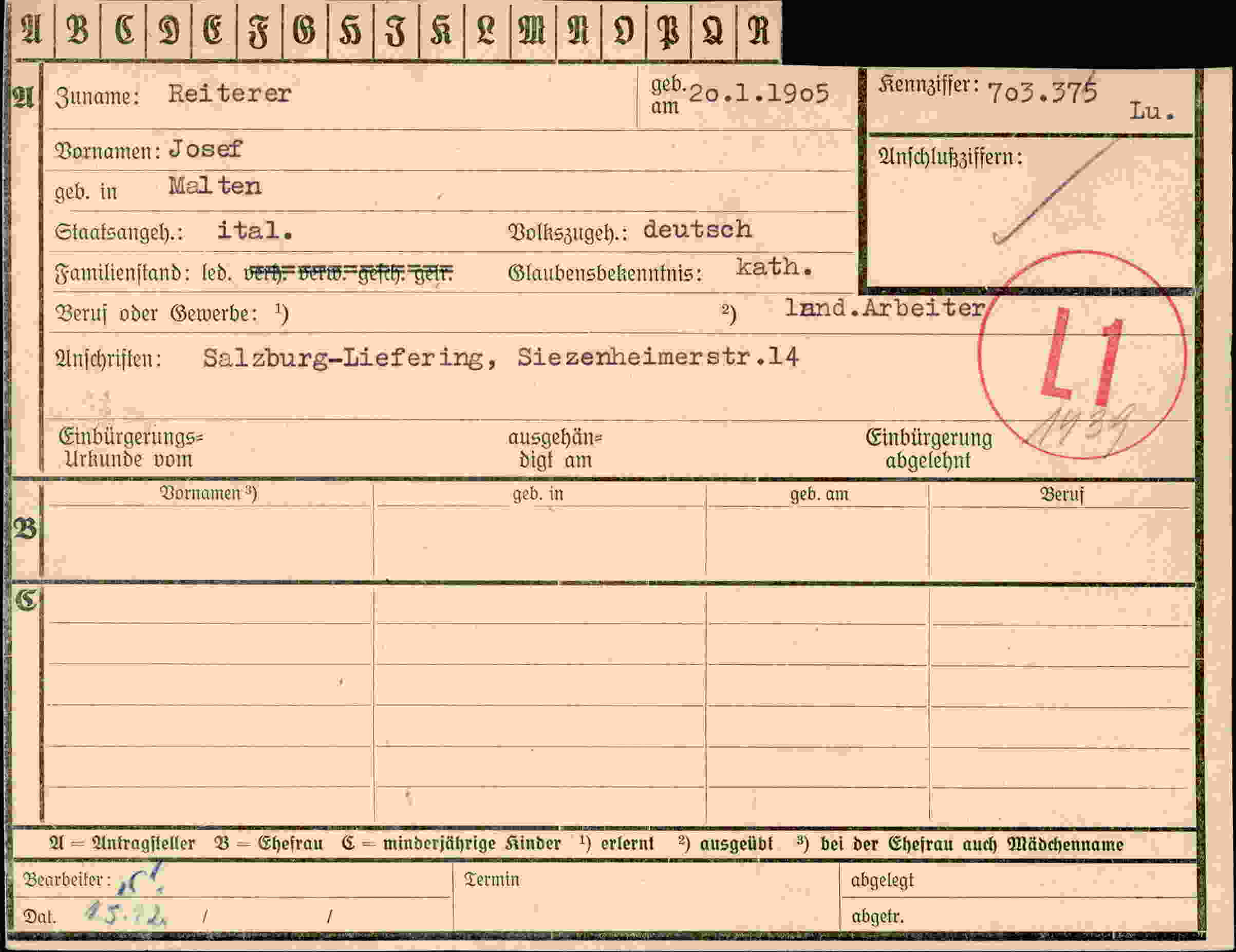Select the Fraktur 'B' index tab at top

coord(78,29)
